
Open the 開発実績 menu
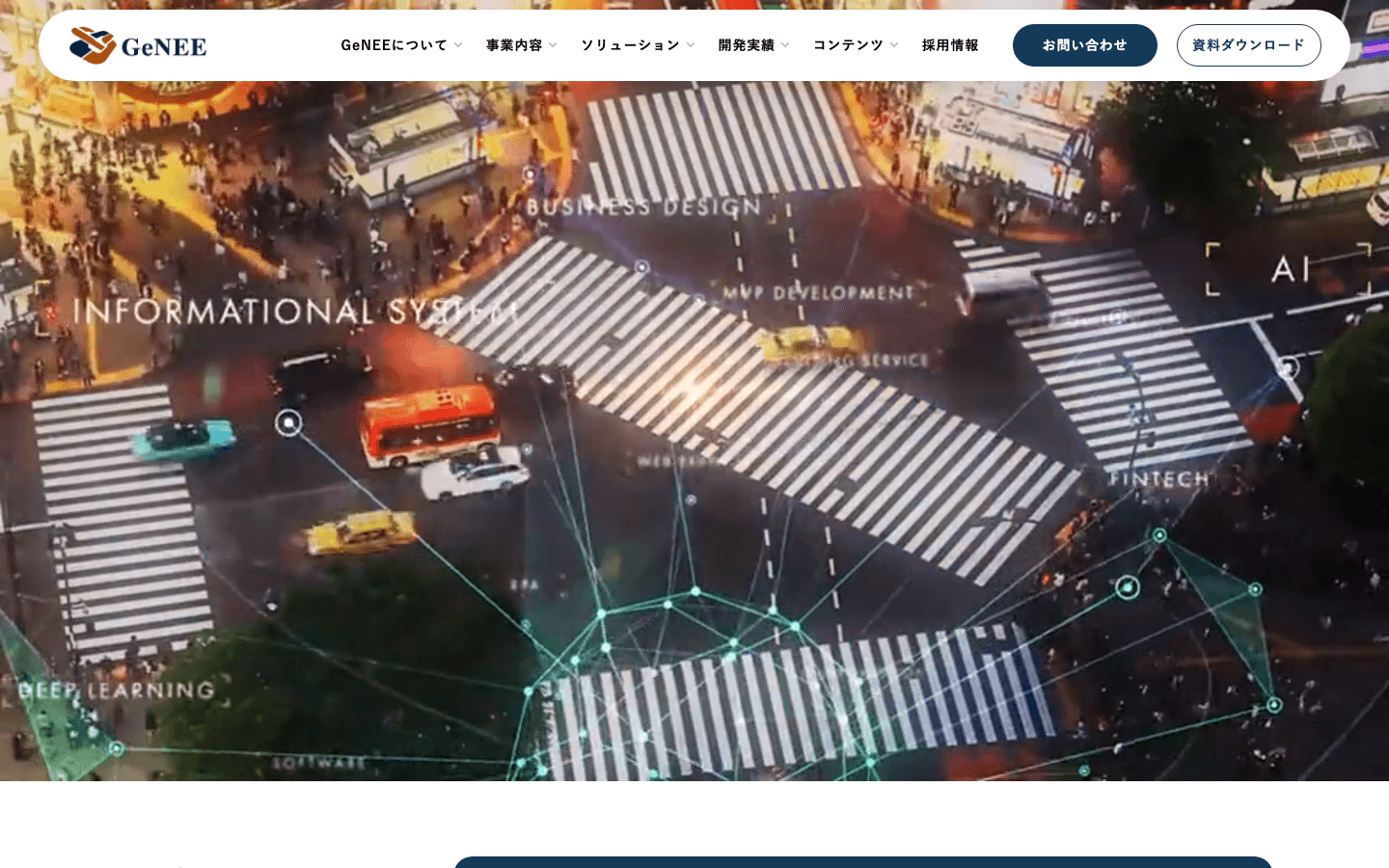pyautogui.click(x=747, y=45)
